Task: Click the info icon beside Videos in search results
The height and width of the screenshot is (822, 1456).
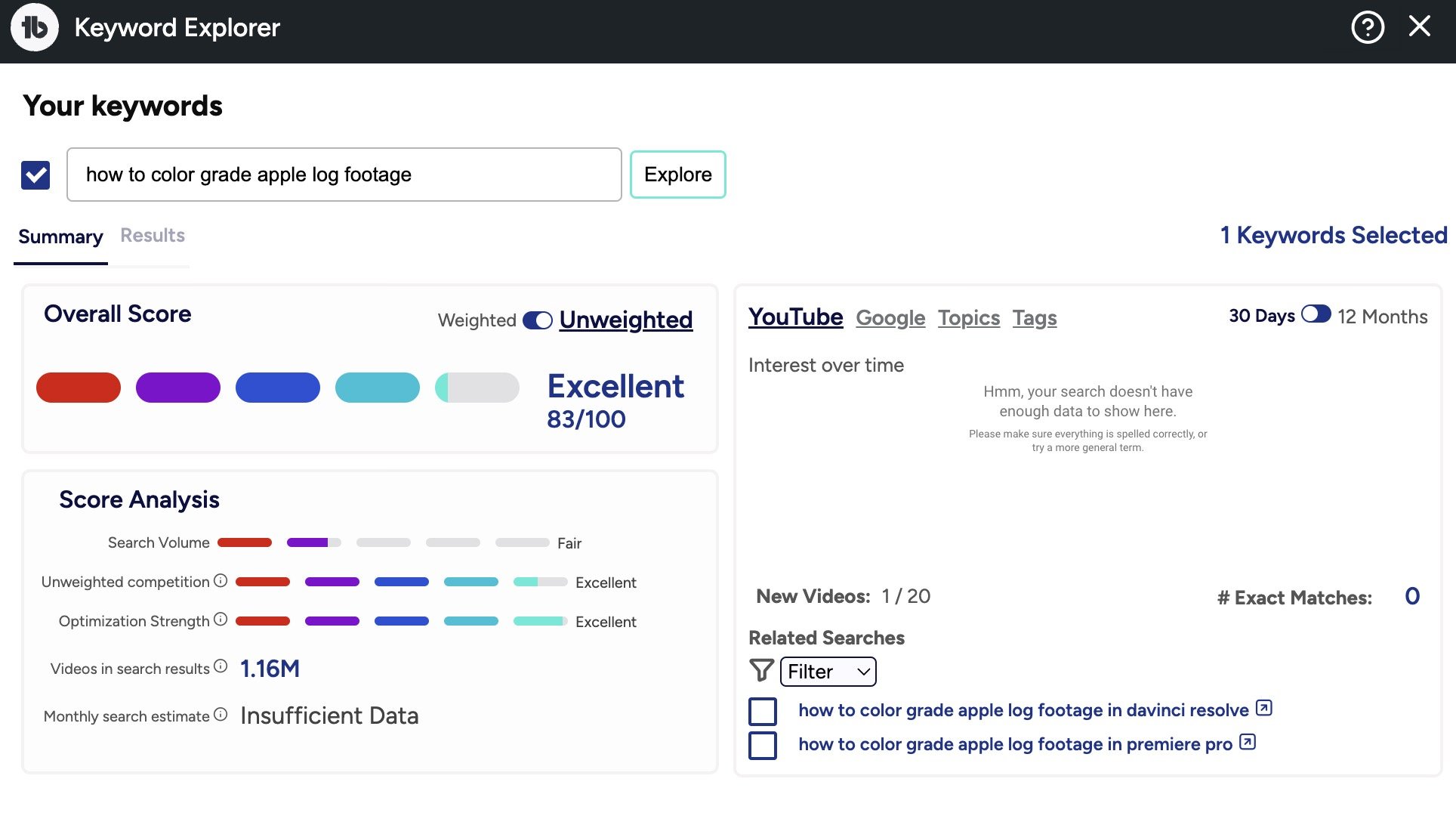Action: click(x=221, y=666)
